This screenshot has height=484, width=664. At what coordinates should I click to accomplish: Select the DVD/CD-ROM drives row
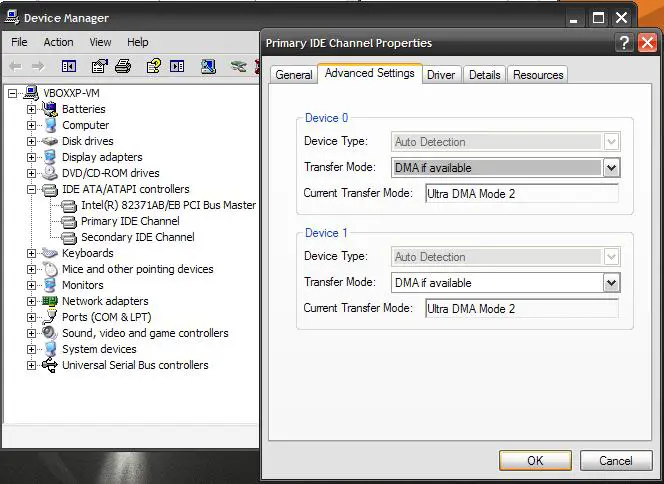pyautogui.click(x=111, y=173)
